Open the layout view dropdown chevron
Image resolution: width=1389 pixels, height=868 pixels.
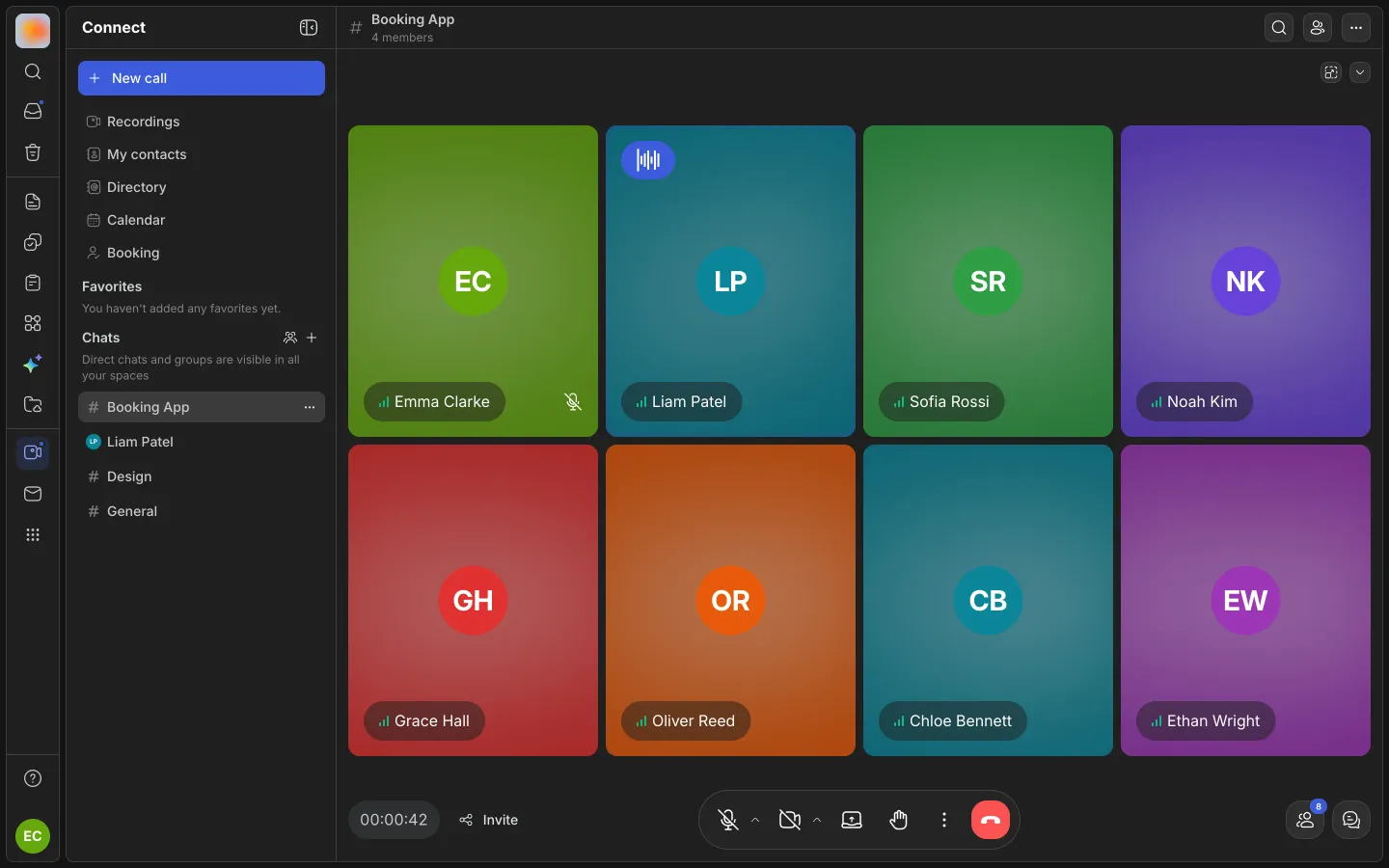coord(1360,72)
